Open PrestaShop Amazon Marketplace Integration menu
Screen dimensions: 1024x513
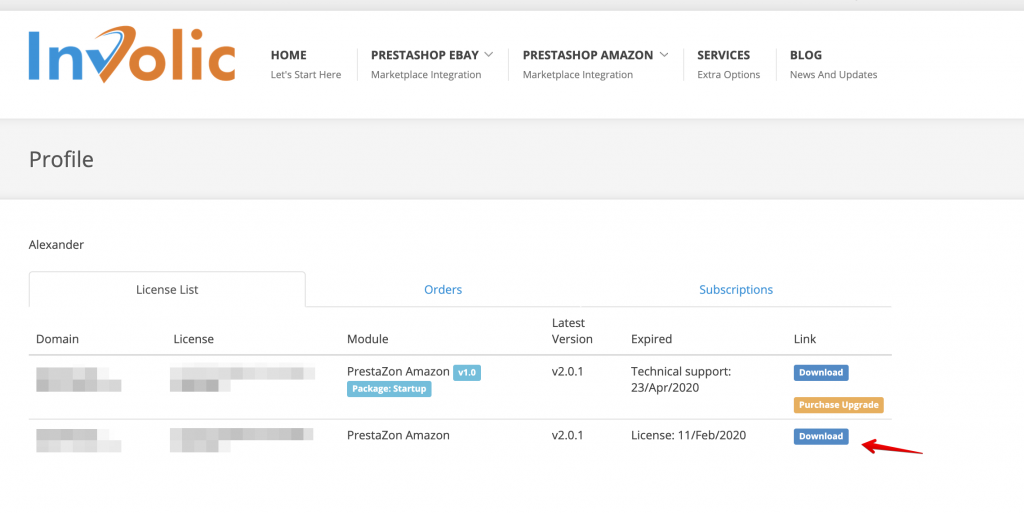point(595,64)
